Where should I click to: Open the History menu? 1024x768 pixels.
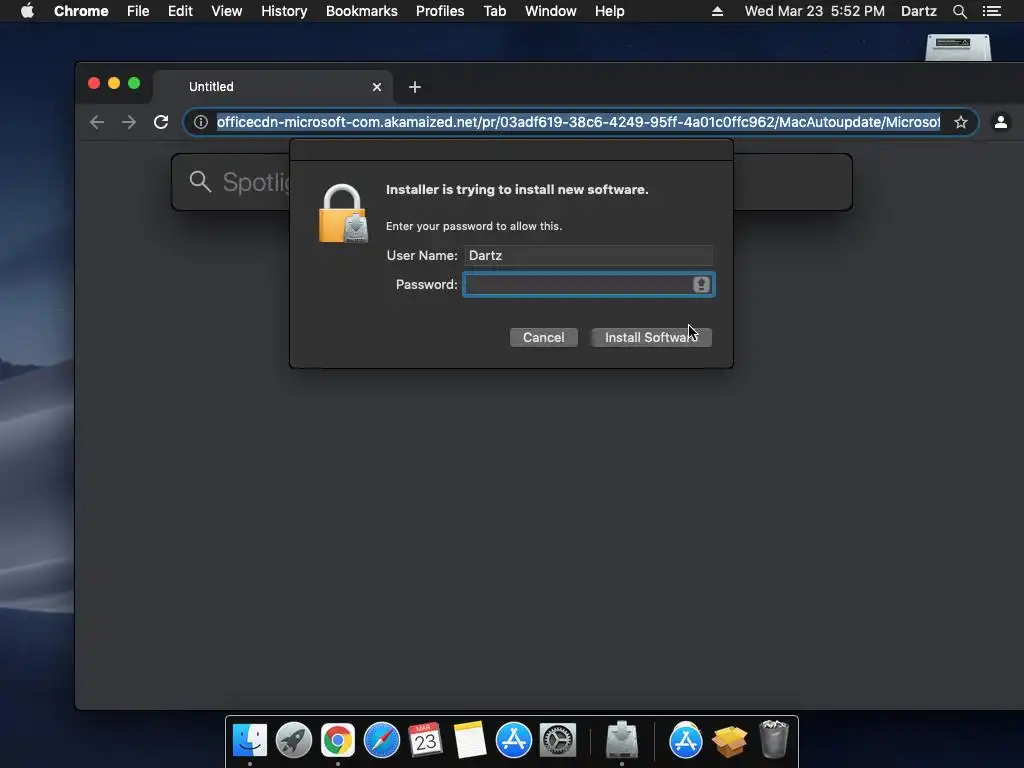(x=284, y=11)
